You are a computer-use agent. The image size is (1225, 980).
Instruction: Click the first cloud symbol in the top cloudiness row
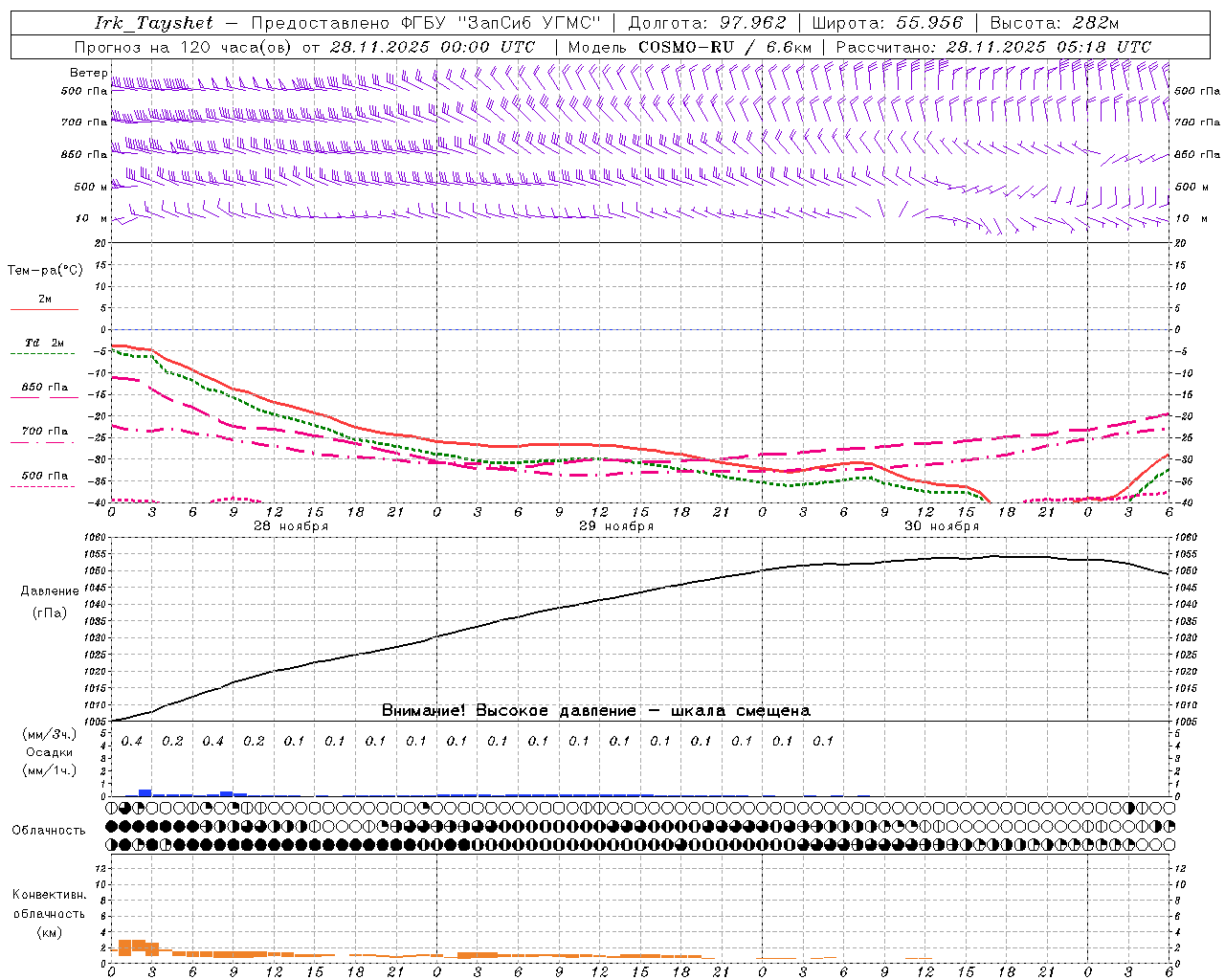coord(112,808)
